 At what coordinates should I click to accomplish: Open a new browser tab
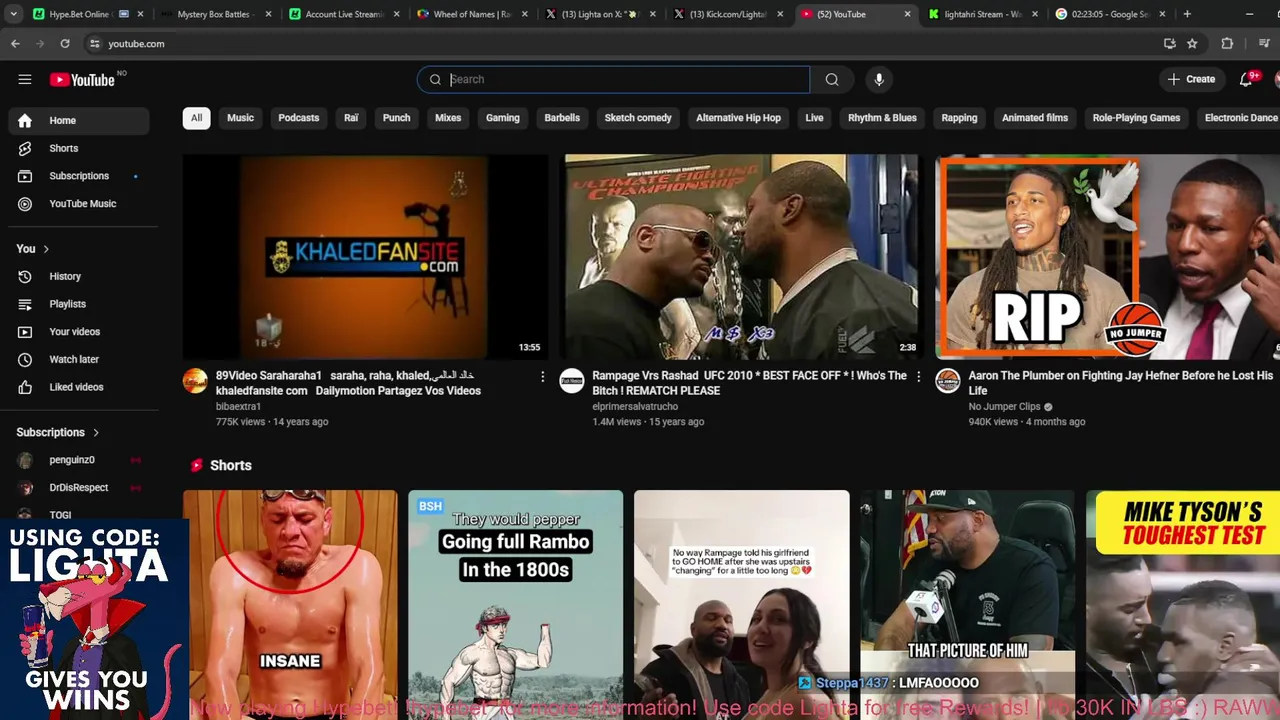[x=1187, y=14]
